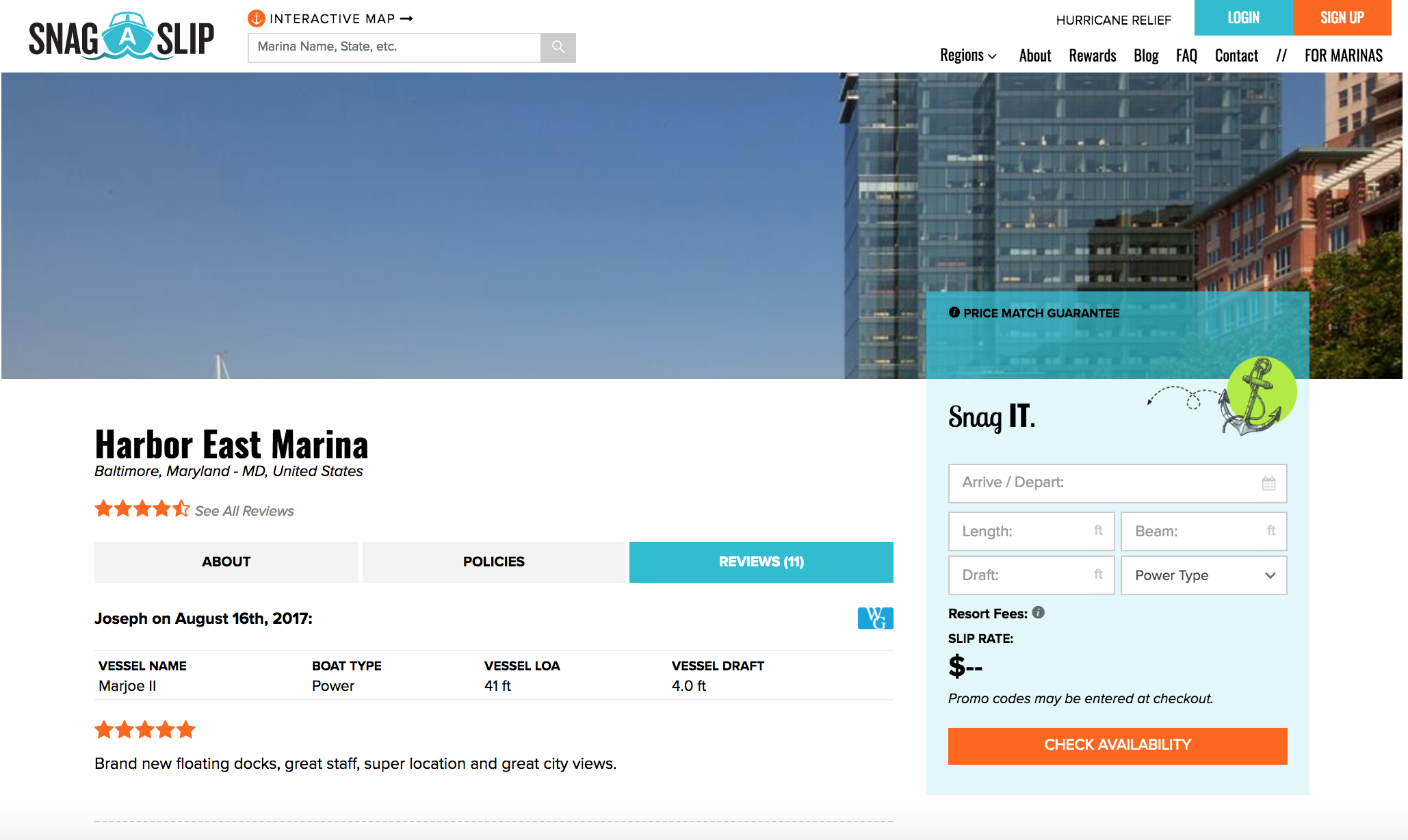Click the green anchor illustration
The height and width of the screenshot is (840, 1408).
coord(1257,396)
